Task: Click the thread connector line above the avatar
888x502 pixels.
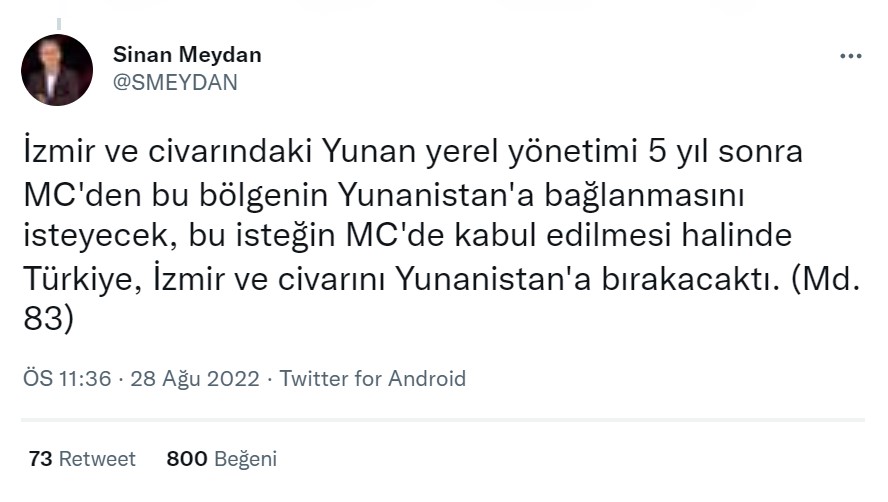Action: tap(57, 22)
